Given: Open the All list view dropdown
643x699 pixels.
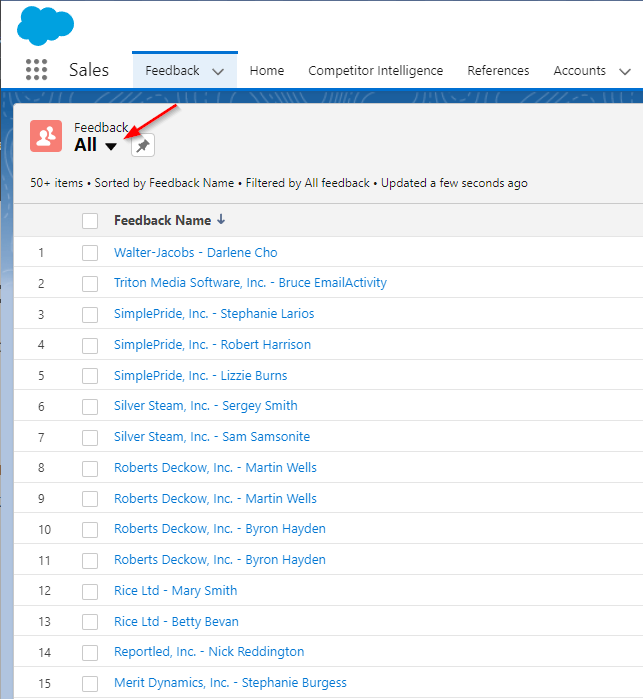Looking at the screenshot, I should coord(111,146).
